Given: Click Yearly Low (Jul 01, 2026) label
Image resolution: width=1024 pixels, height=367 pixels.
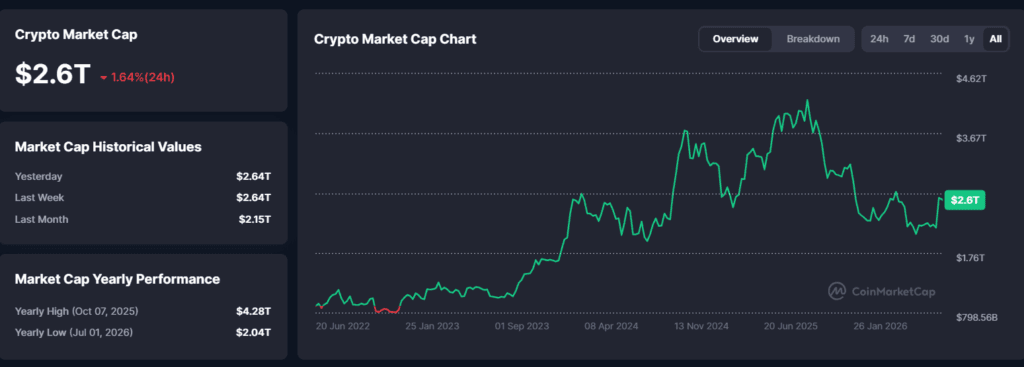Looking at the screenshot, I should coord(74,332).
